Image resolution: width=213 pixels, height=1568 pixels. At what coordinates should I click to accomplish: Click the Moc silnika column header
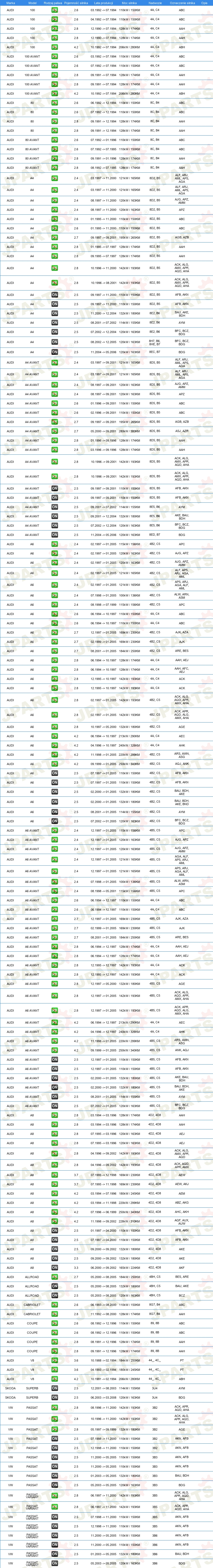[129, 3]
